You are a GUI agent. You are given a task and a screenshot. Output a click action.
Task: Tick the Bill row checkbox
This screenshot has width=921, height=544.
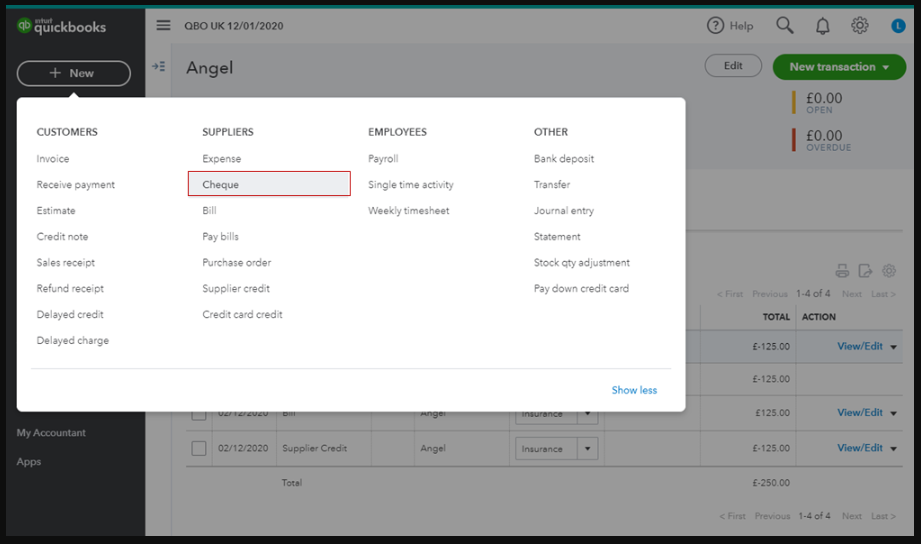[x=199, y=413]
